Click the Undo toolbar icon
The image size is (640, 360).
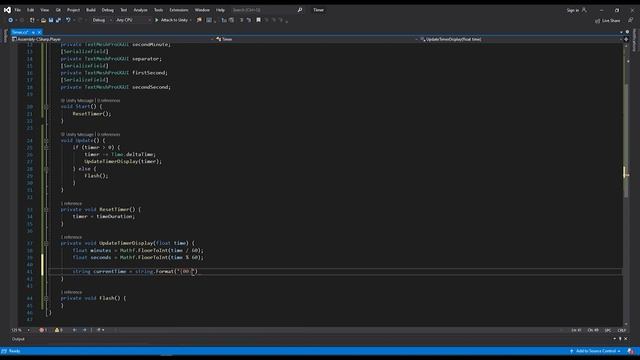click(68, 20)
